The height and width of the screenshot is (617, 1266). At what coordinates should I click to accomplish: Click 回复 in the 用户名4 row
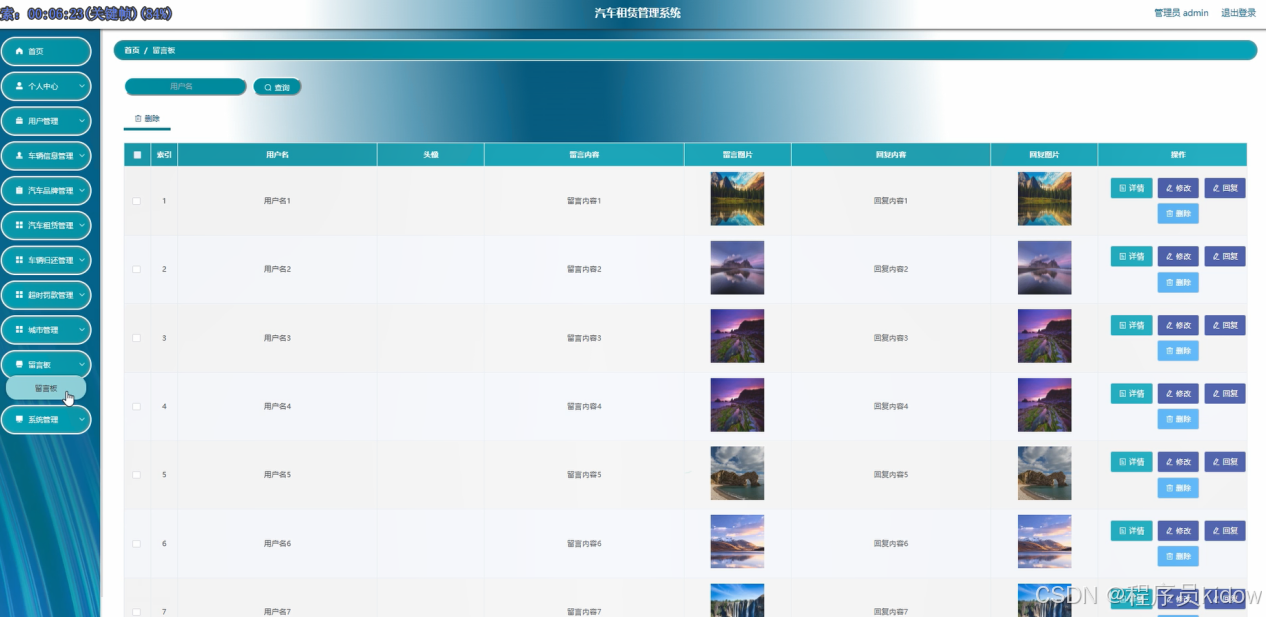(x=1225, y=394)
